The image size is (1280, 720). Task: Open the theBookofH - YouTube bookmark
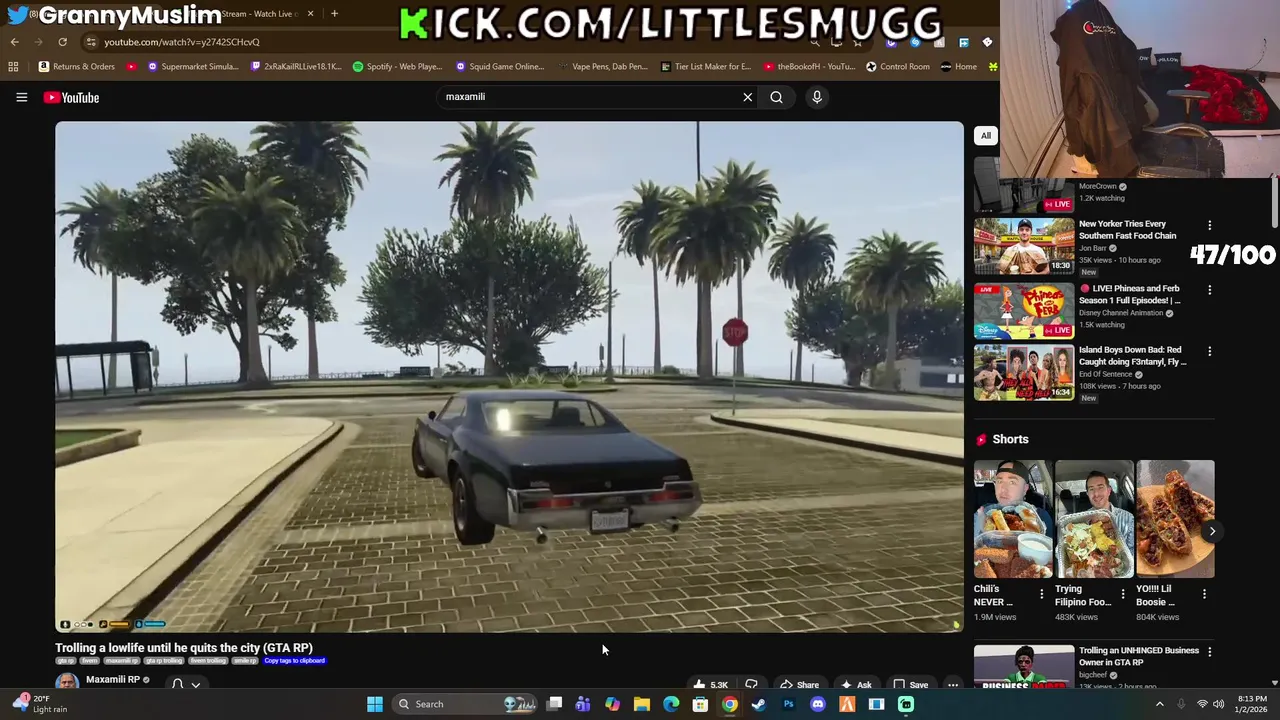tap(809, 66)
